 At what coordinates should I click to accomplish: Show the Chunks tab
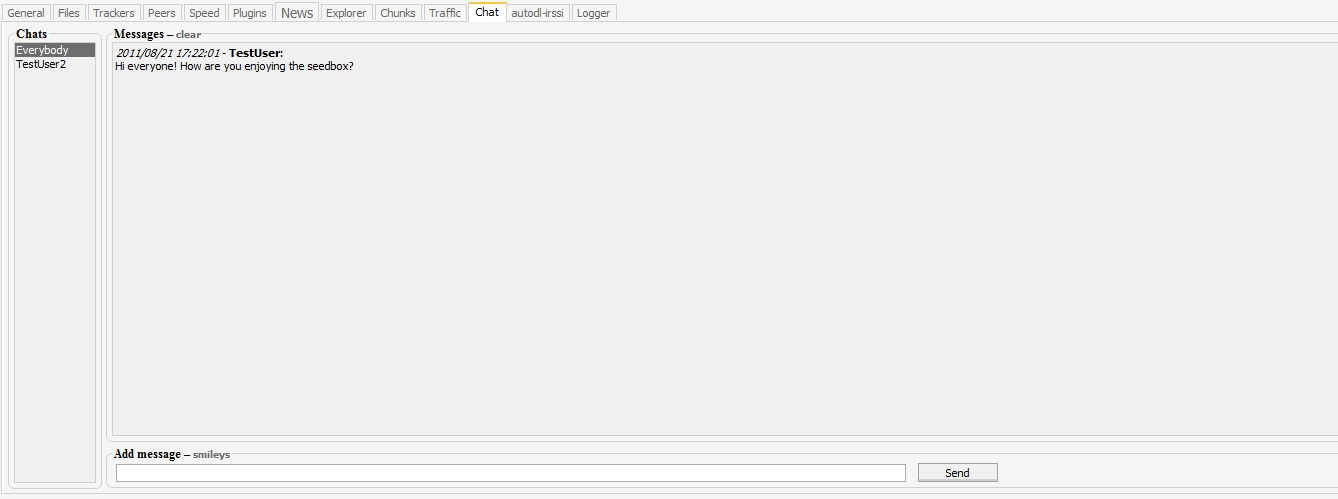[398, 13]
